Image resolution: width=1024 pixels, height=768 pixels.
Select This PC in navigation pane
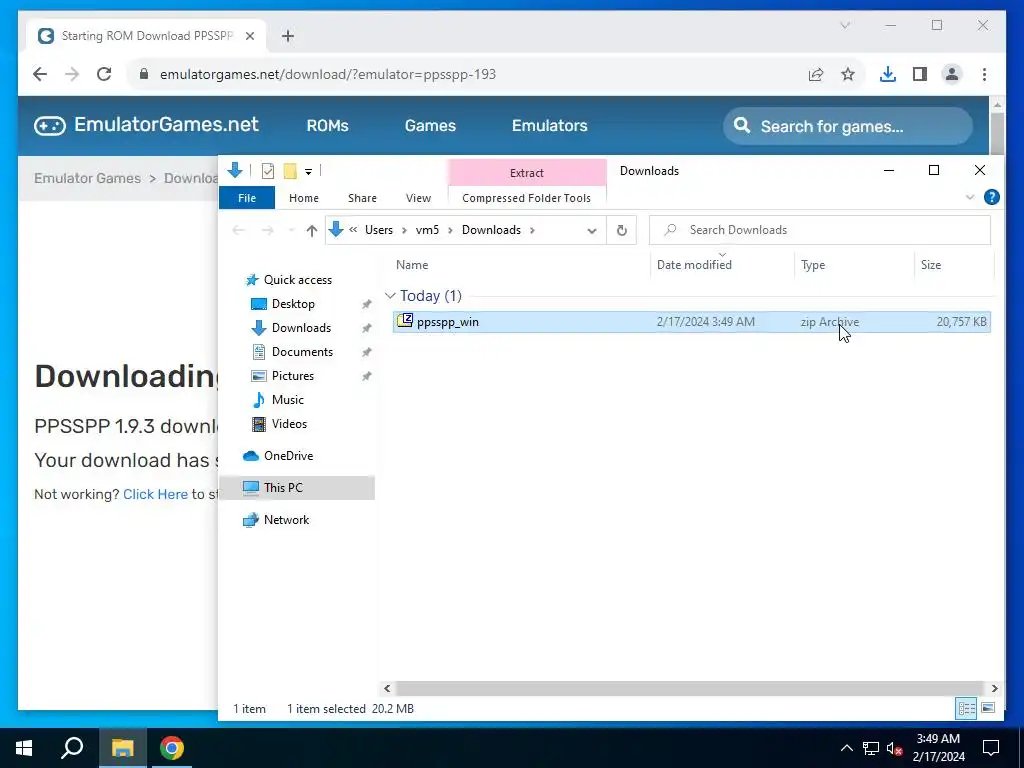(297, 488)
